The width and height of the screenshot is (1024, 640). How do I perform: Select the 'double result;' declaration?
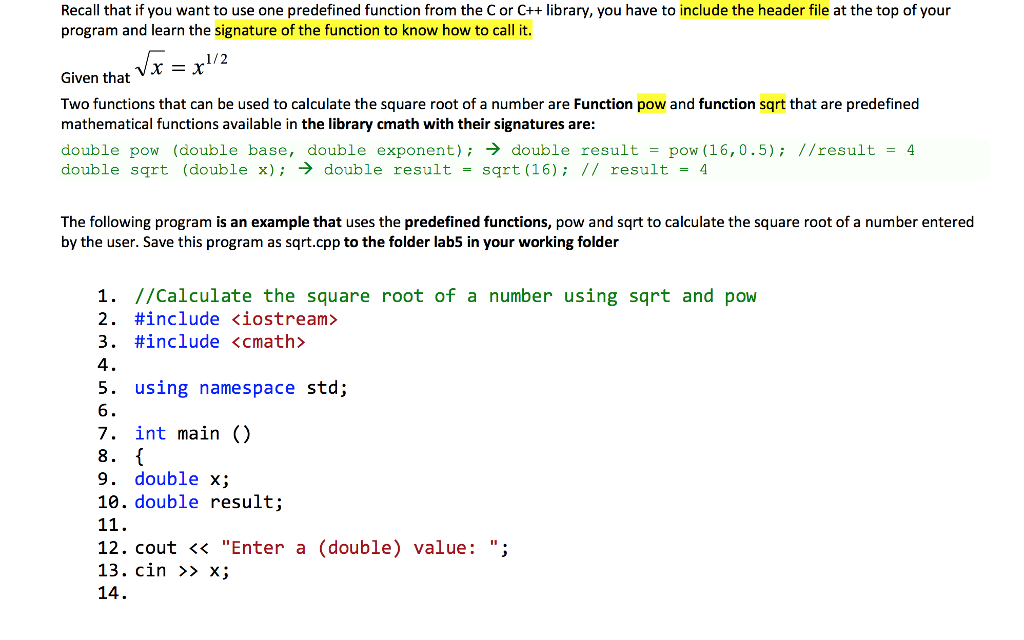[x=206, y=502]
